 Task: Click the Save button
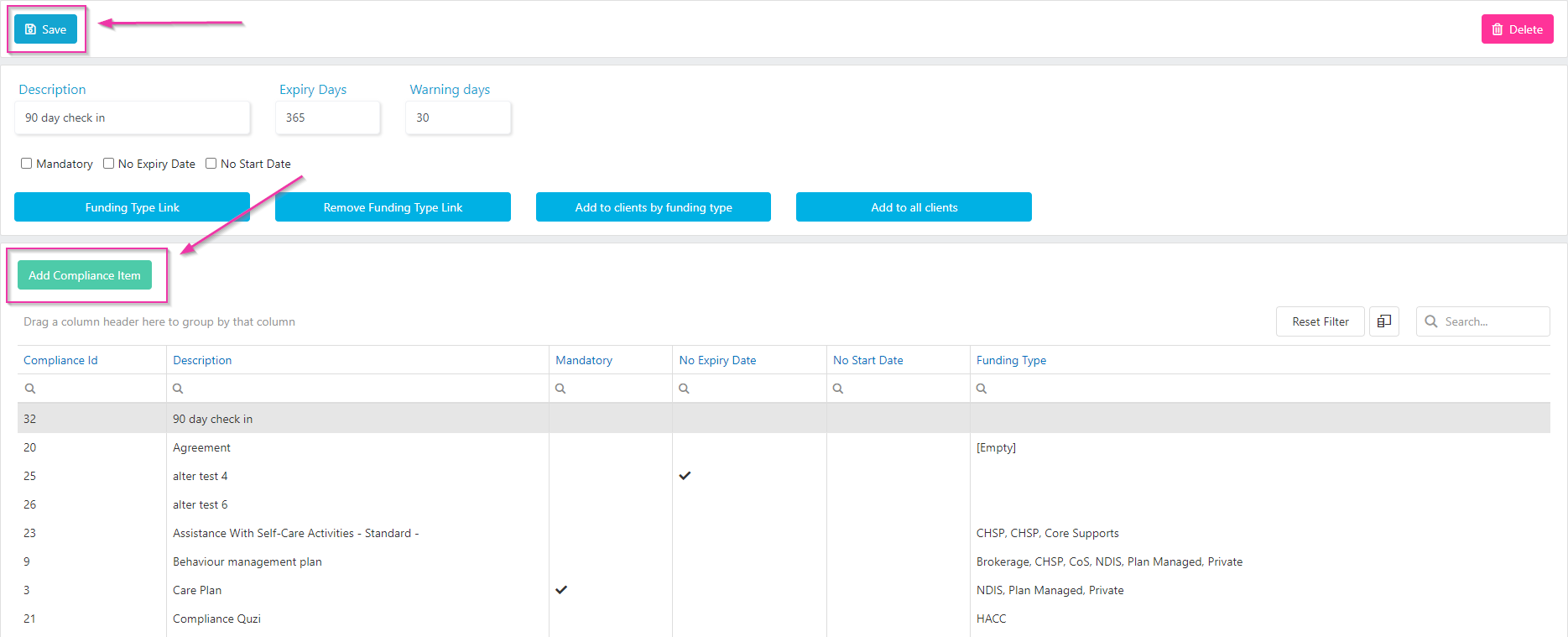point(45,29)
